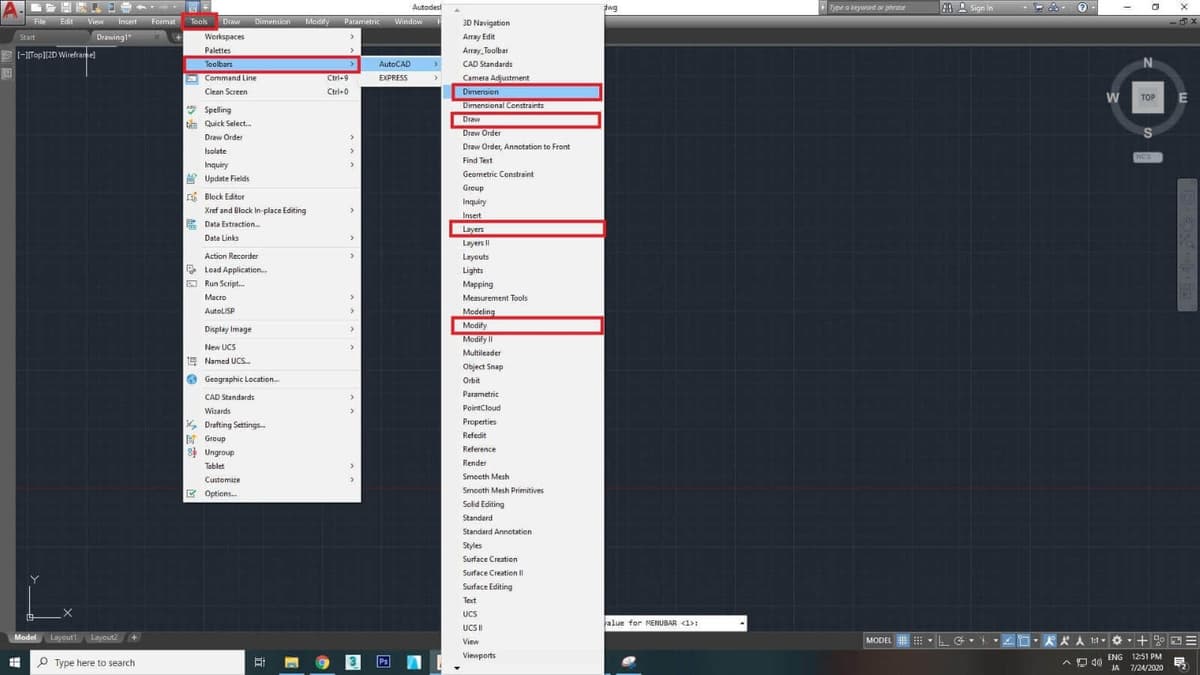1200x675 pixels.
Task: Click the Save icon in quick access toolbar
Action: [x=64, y=7]
